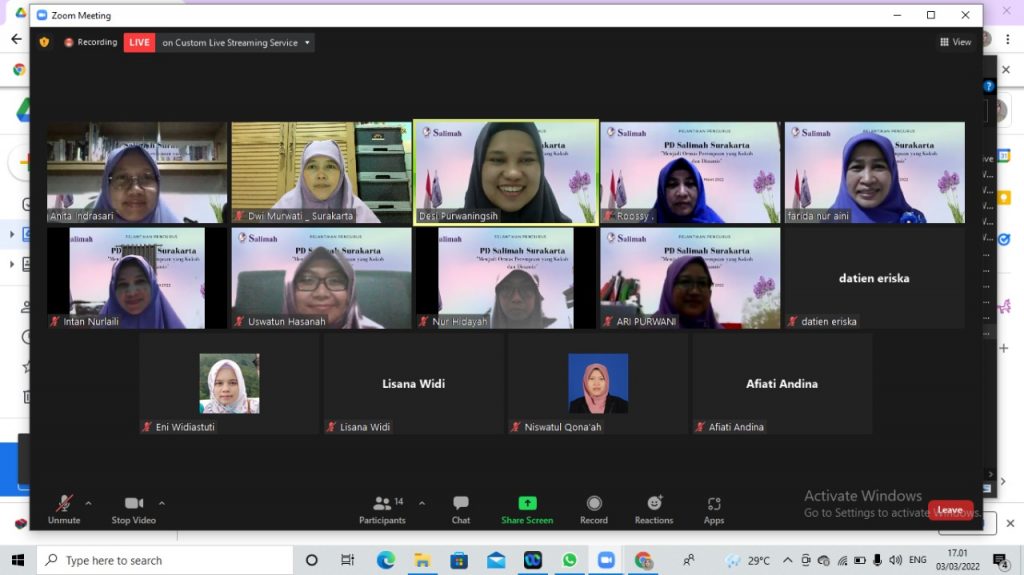Open WhatsApp from the taskbar
The height and width of the screenshot is (575, 1024).
point(569,560)
